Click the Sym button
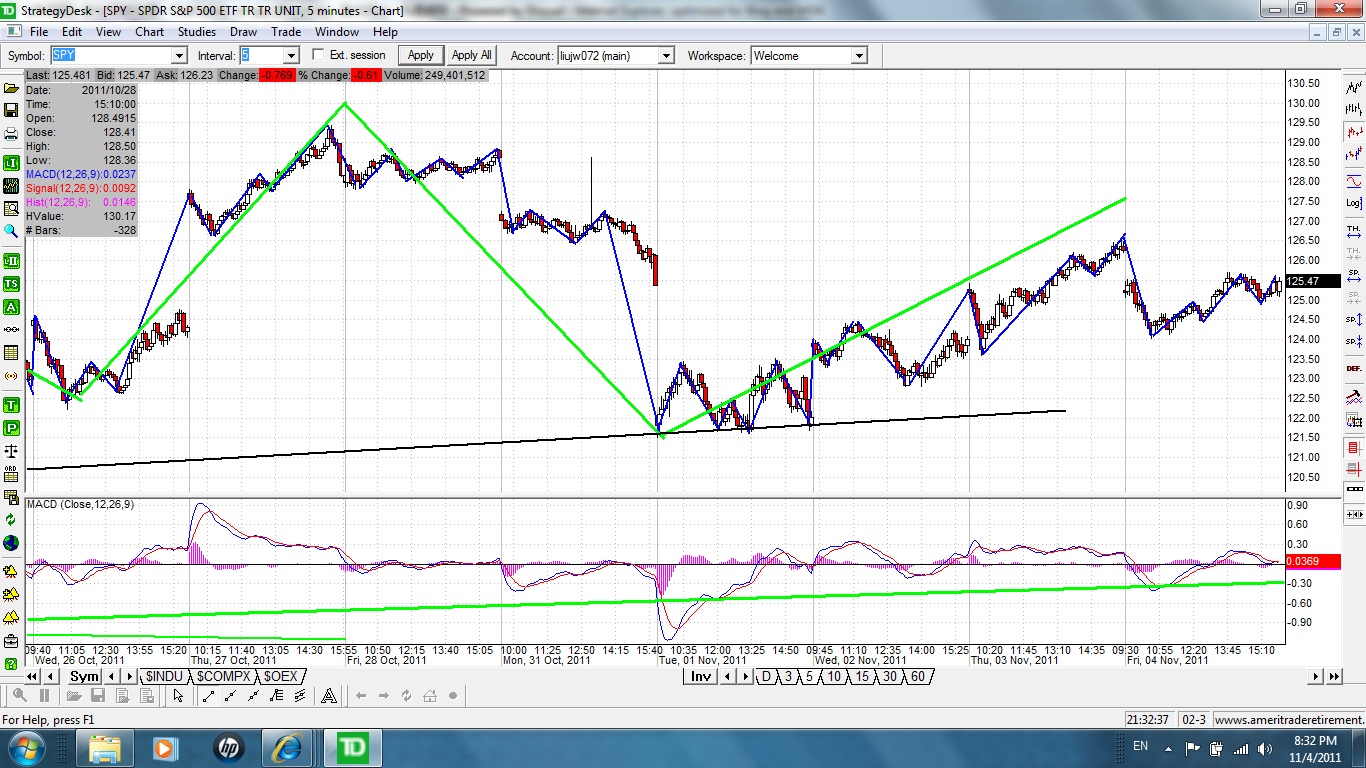1366x768 pixels. tap(85, 677)
